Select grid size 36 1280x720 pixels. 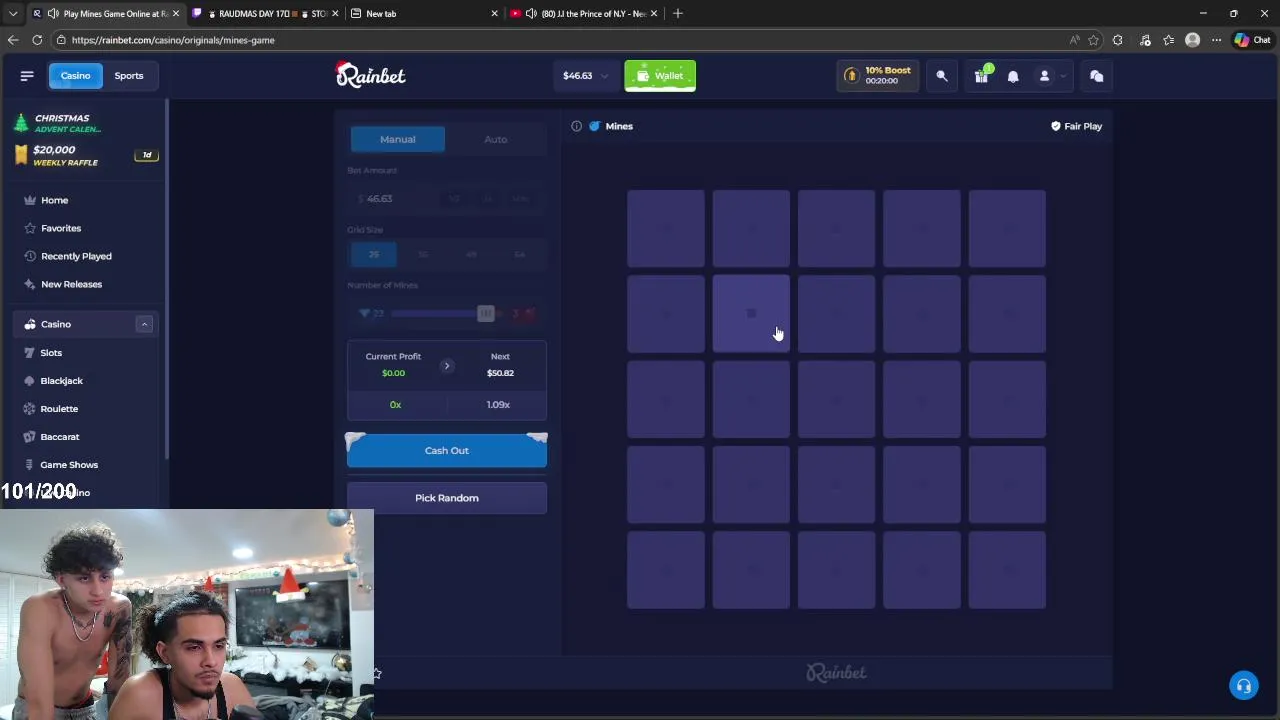pyautogui.click(x=423, y=254)
